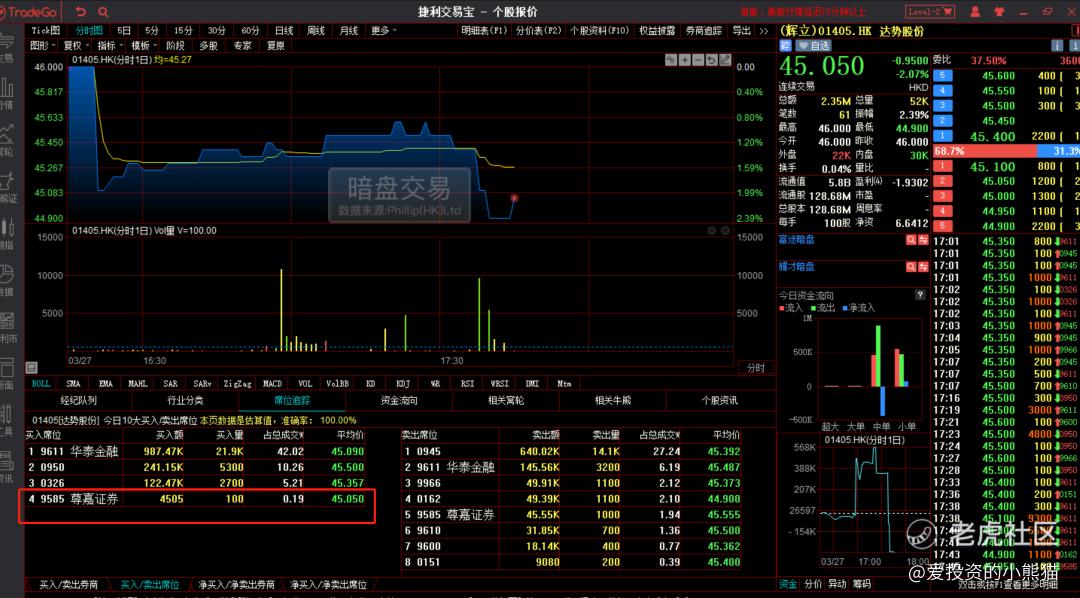Click the 多股 button

[x=209, y=45]
